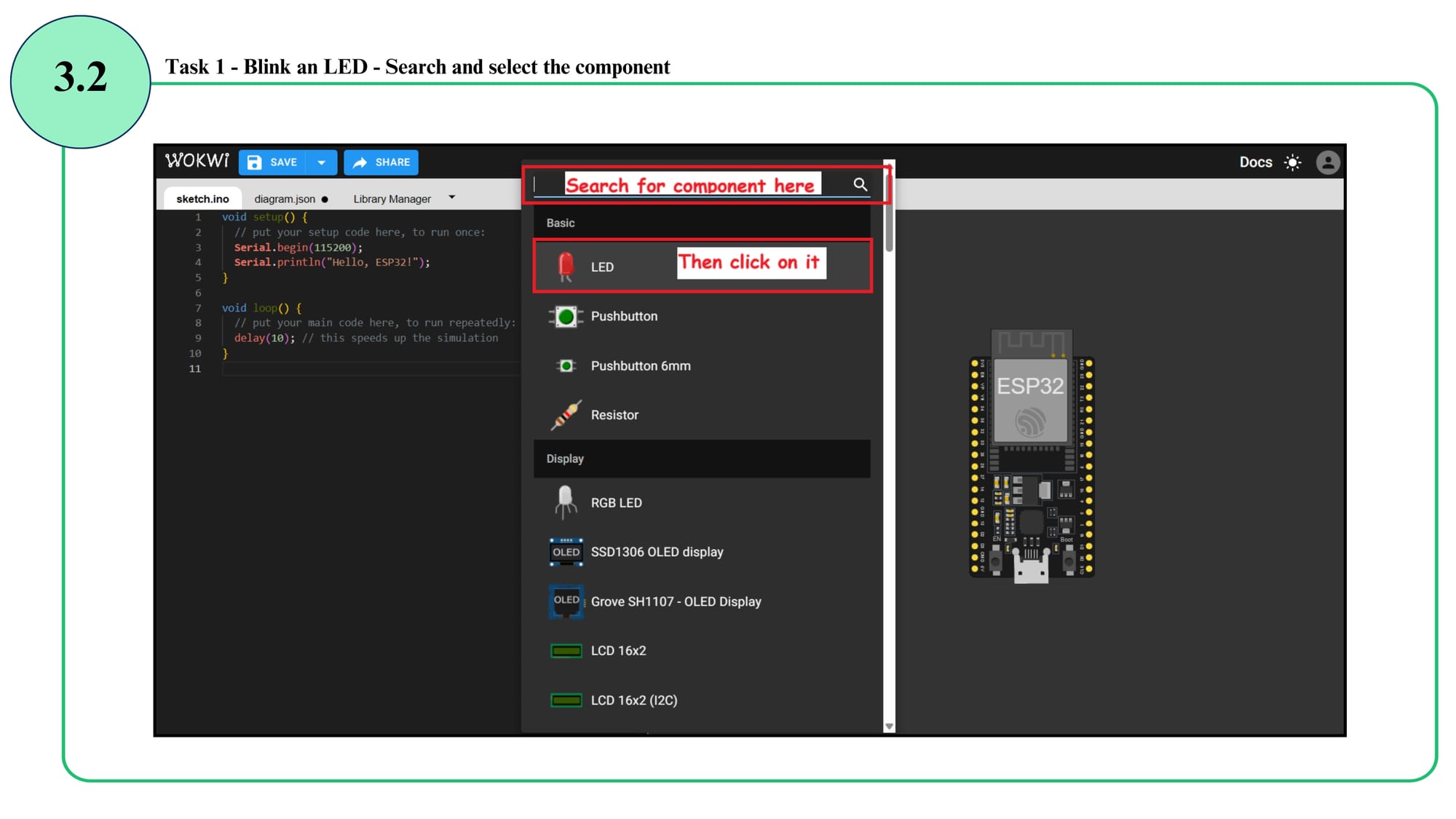This screenshot has height=819, width=1456.
Task: Click the component search input field
Action: click(x=692, y=185)
